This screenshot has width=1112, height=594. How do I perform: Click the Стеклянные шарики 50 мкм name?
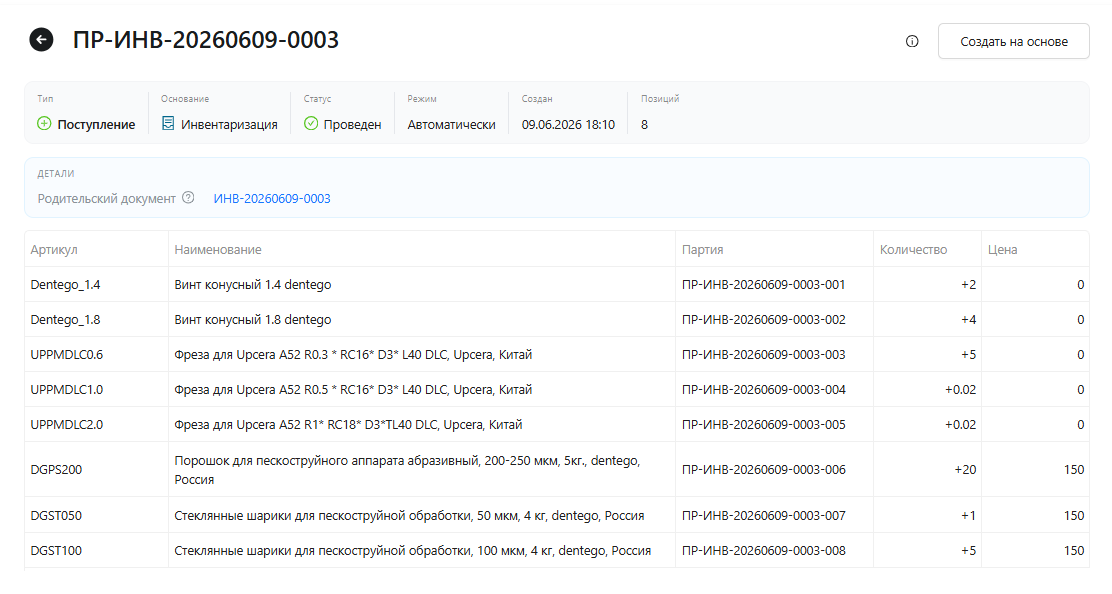(409, 515)
